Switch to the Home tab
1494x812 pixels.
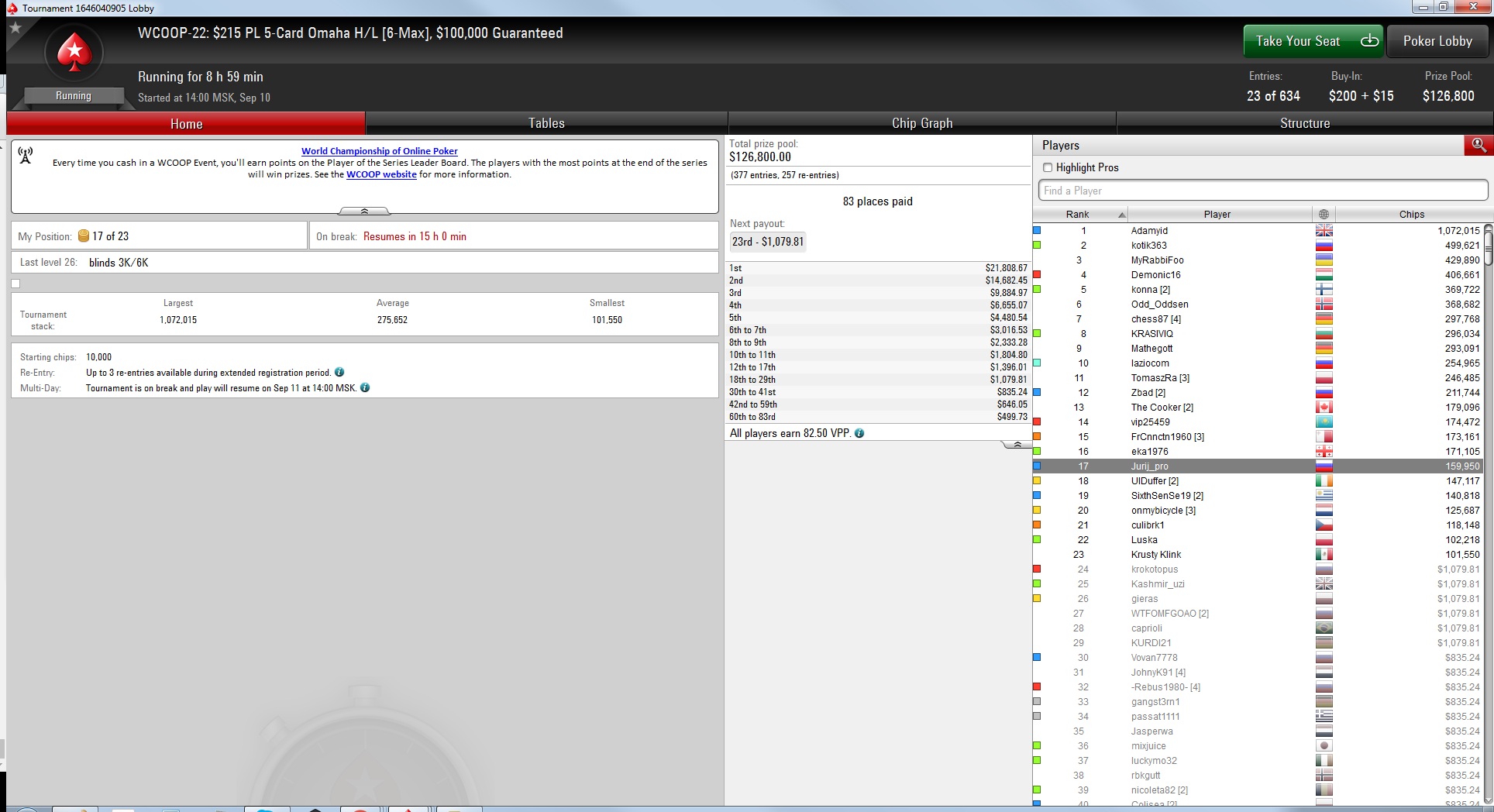[x=186, y=124]
